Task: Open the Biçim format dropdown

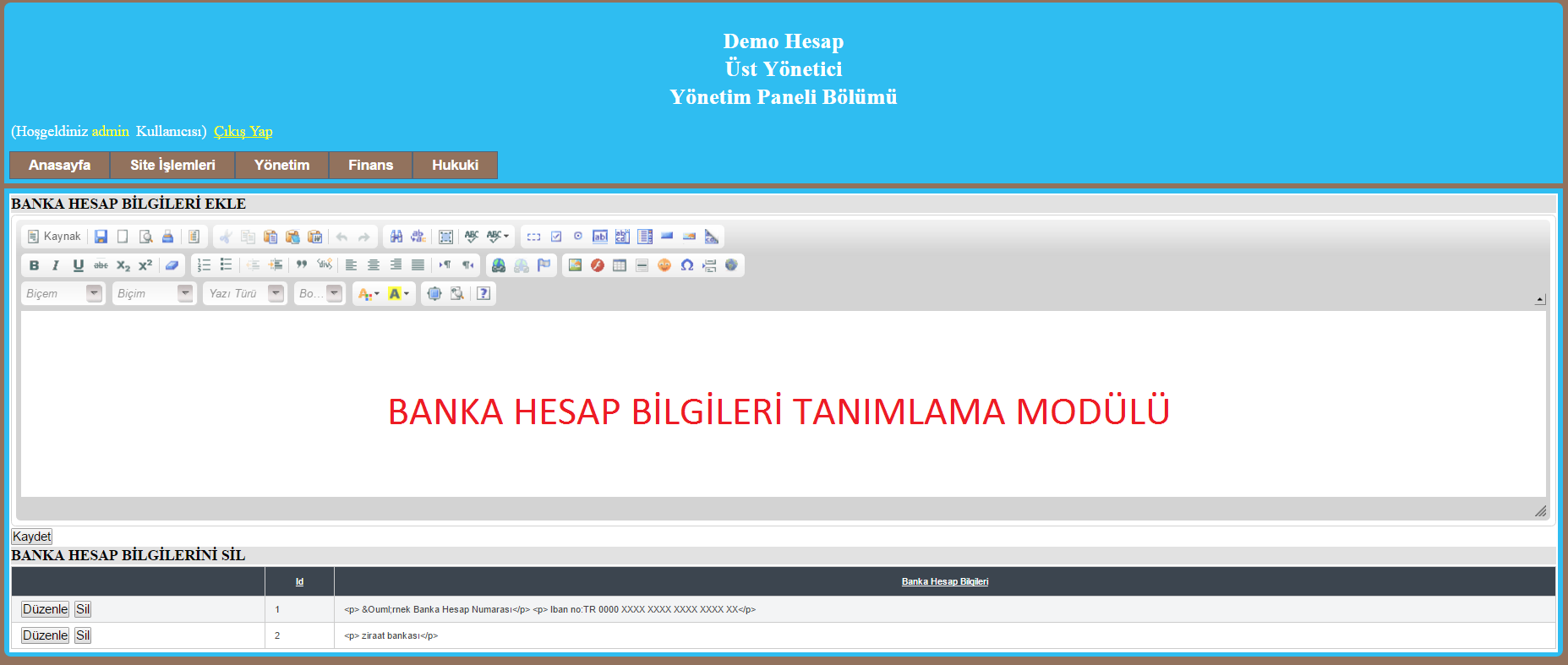Action: tap(154, 293)
